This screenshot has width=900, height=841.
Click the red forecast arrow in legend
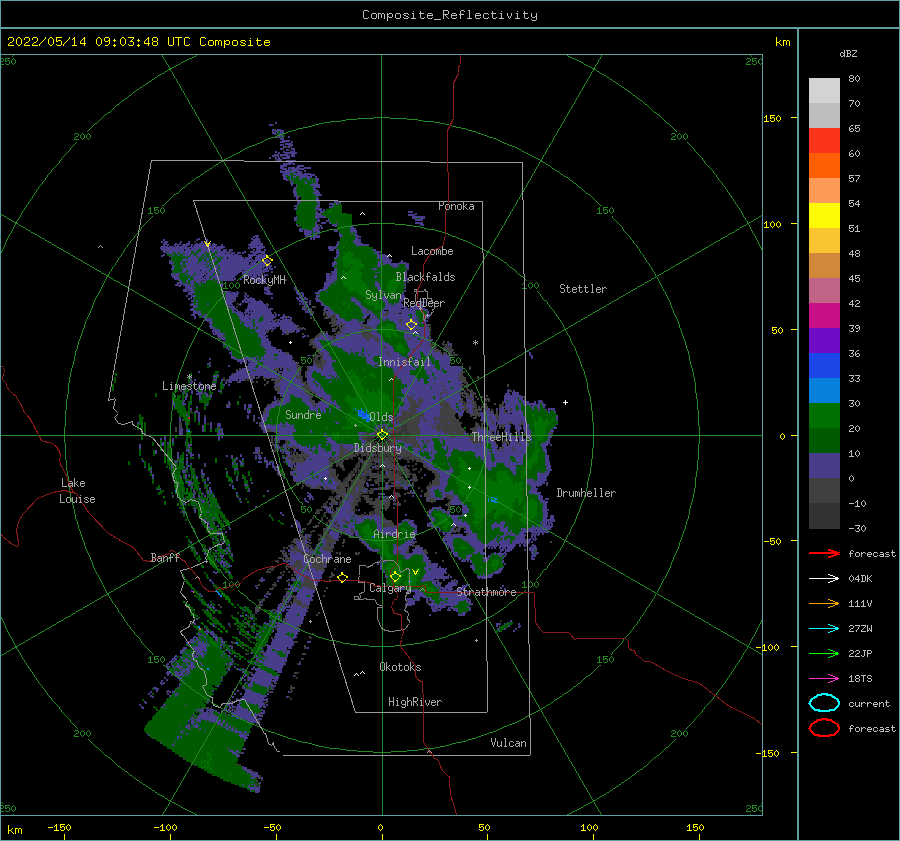click(x=824, y=553)
